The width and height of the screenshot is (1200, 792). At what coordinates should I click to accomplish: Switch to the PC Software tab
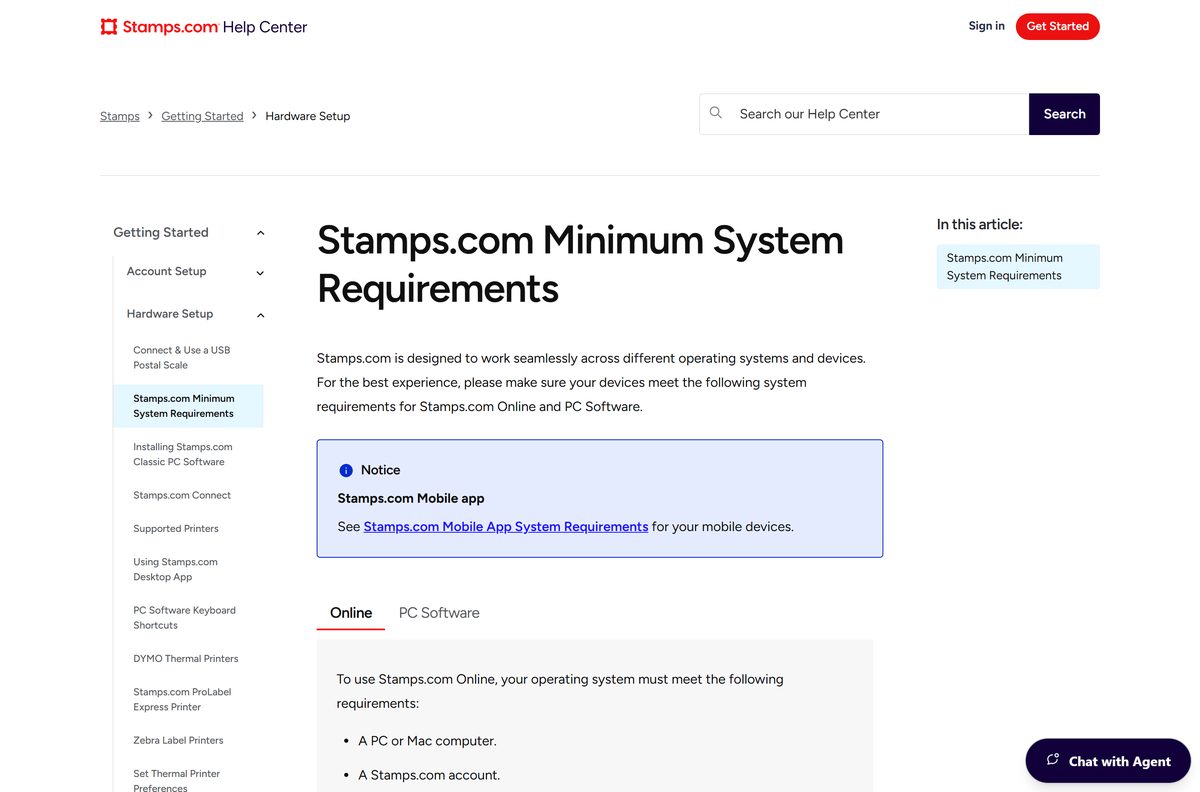(x=439, y=613)
